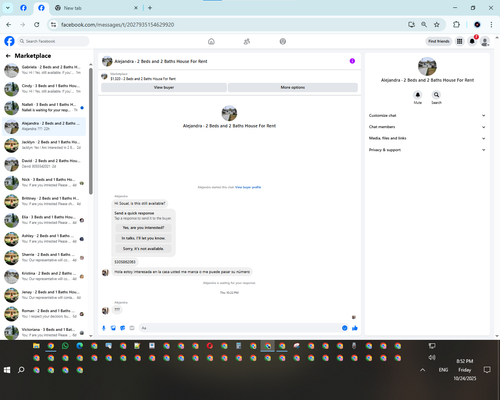This screenshot has width=500, height=400.
Task: Click the conversation list scrollbar
Action: [91, 131]
